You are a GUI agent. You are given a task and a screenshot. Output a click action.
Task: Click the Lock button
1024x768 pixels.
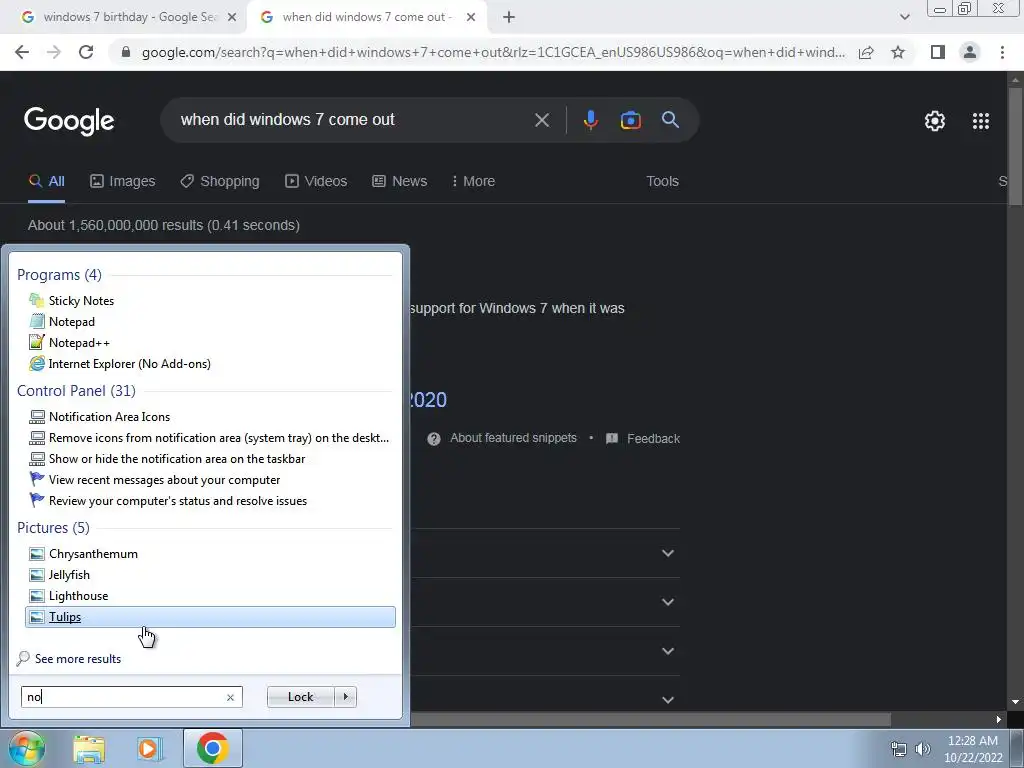coord(300,697)
